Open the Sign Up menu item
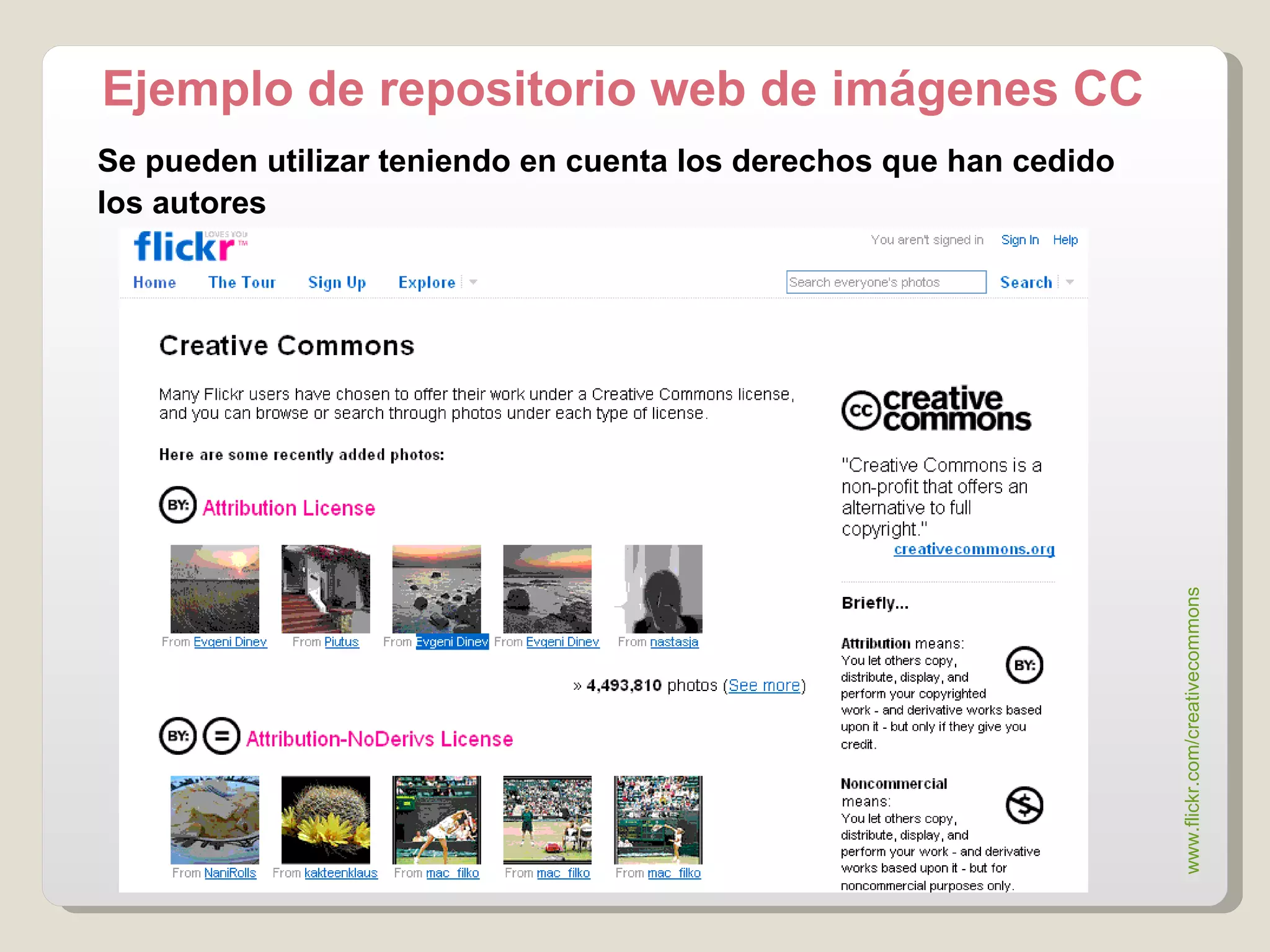 tap(337, 283)
